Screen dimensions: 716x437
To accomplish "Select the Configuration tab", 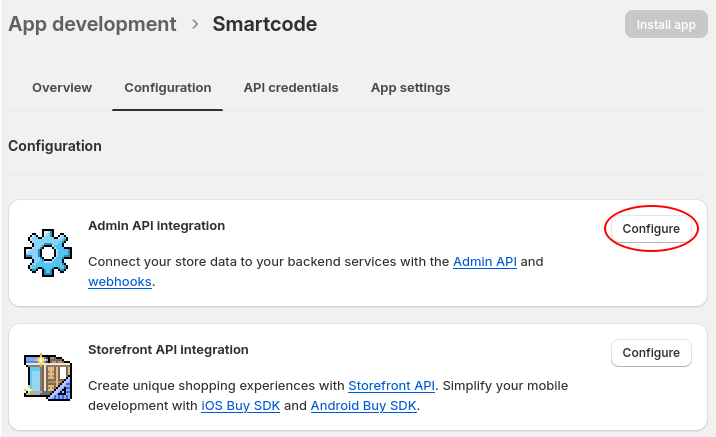I will coord(167,88).
